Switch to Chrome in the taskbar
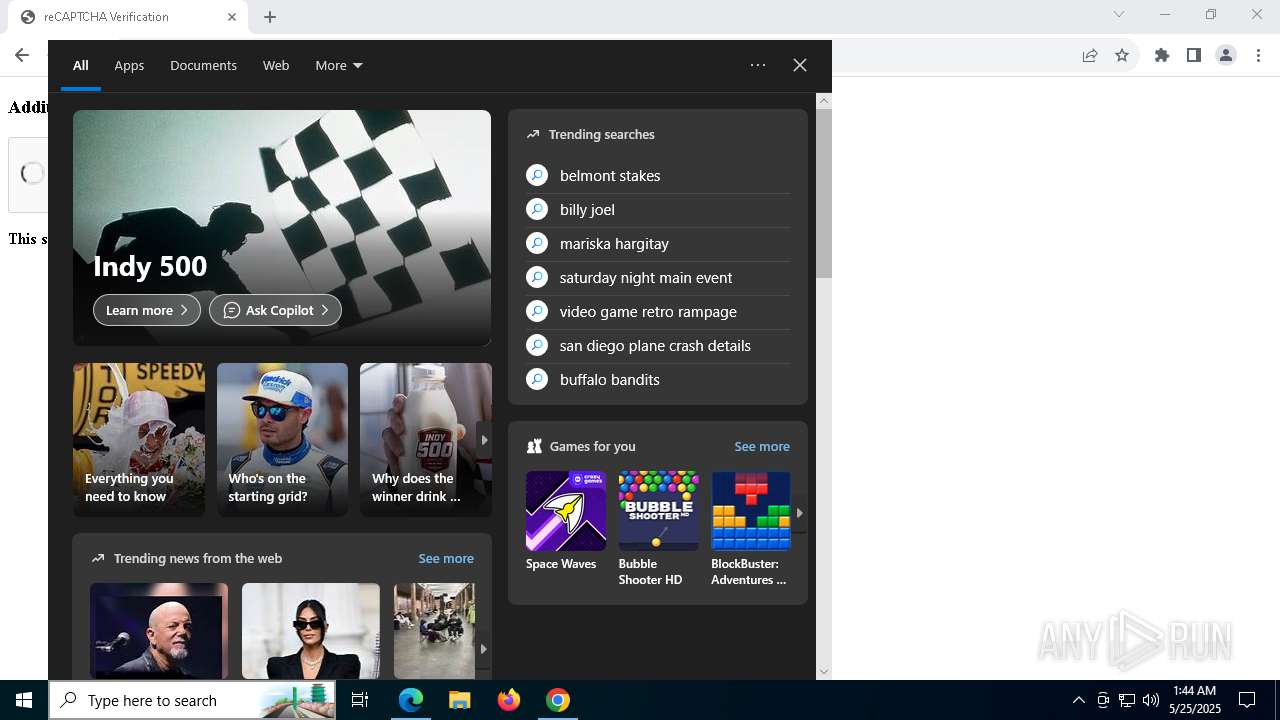Image resolution: width=1280 pixels, height=720 pixels. click(558, 700)
